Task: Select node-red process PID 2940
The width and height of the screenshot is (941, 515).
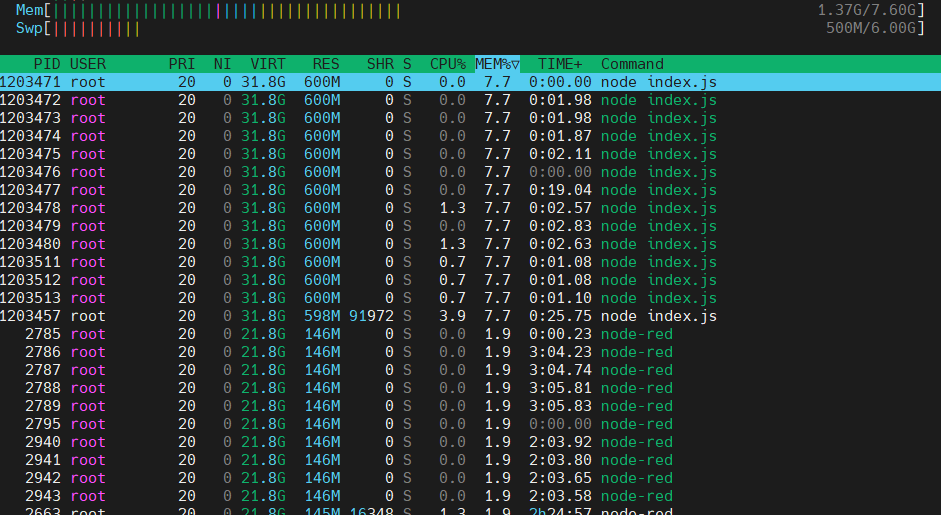Action: click(470, 442)
